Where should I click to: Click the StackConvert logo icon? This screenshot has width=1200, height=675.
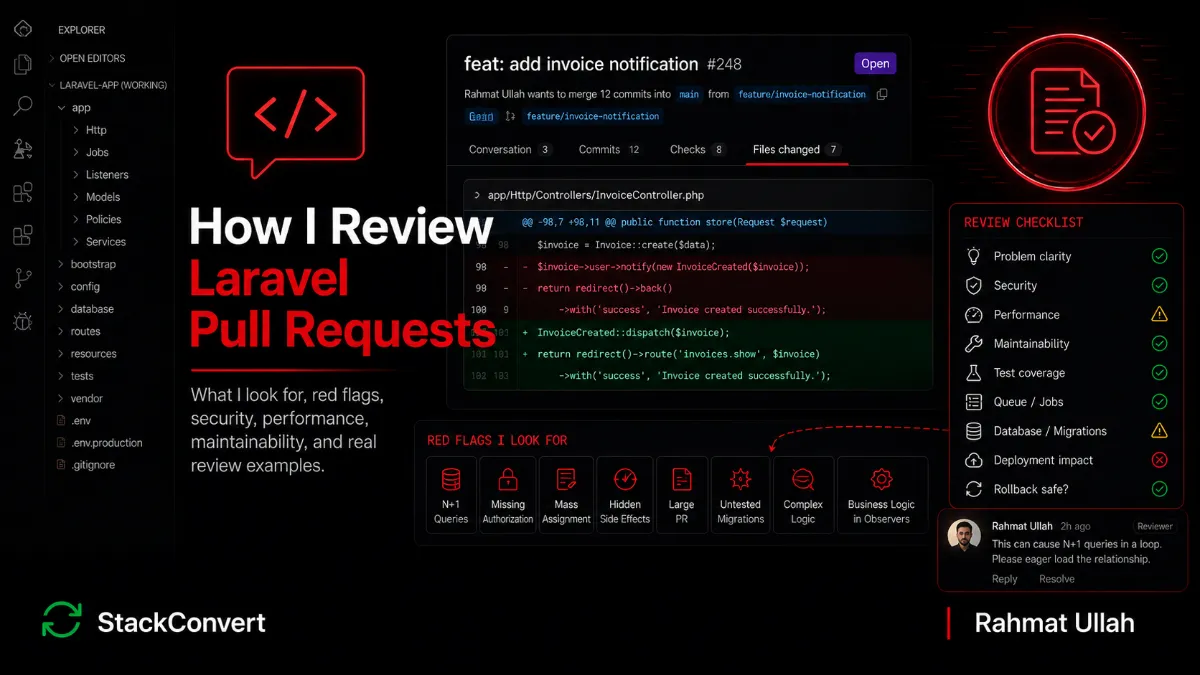(x=62, y=620)
